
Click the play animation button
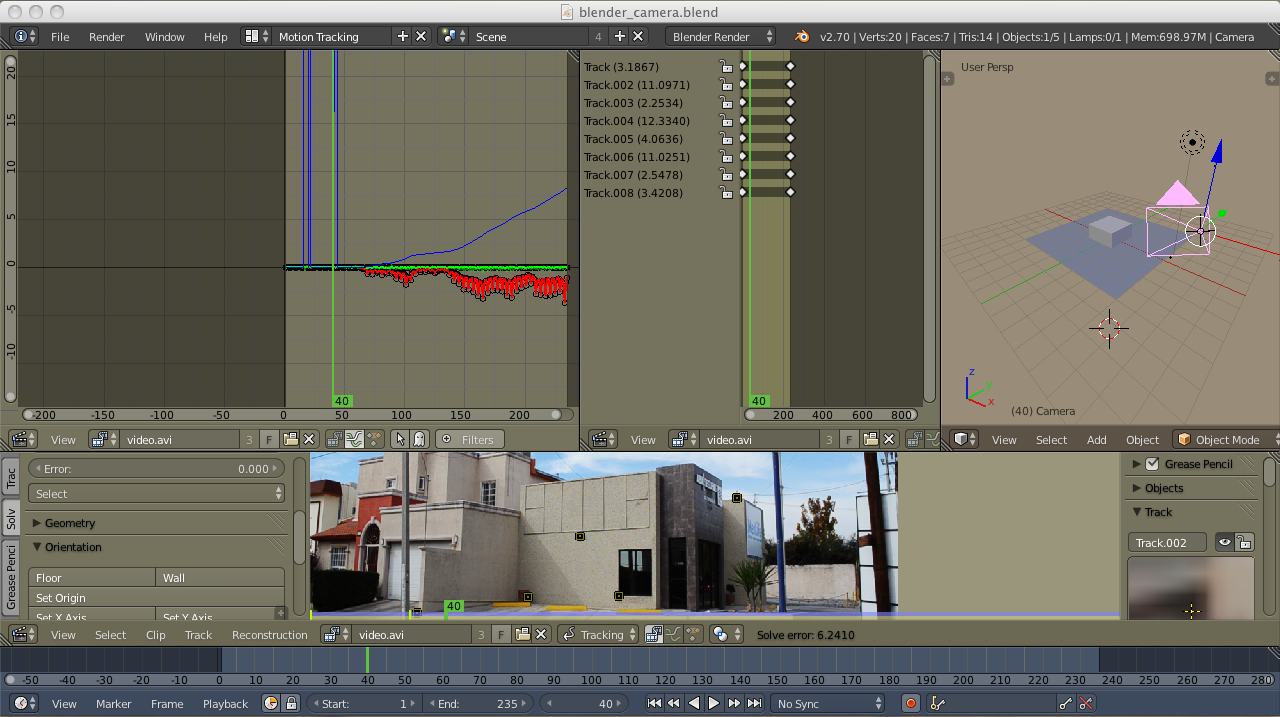tap(714, 703)
